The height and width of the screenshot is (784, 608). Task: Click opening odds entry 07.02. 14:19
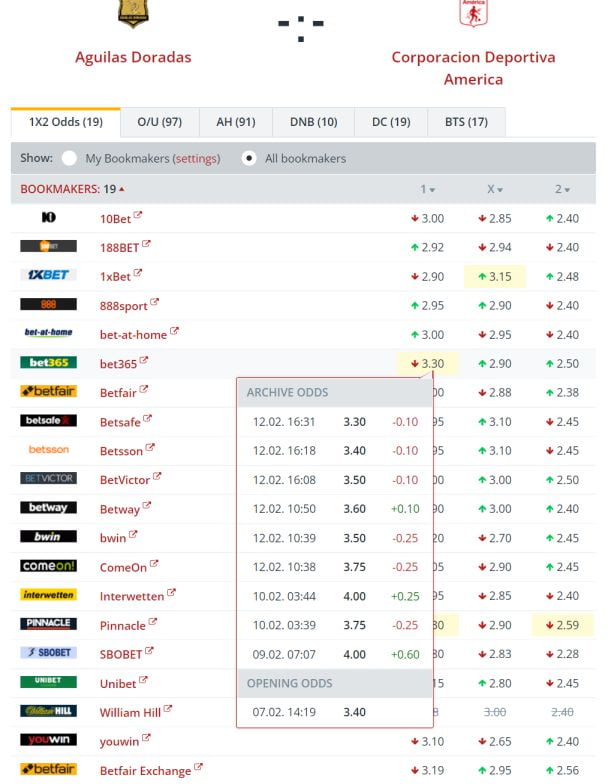click(x=334, y=712)
